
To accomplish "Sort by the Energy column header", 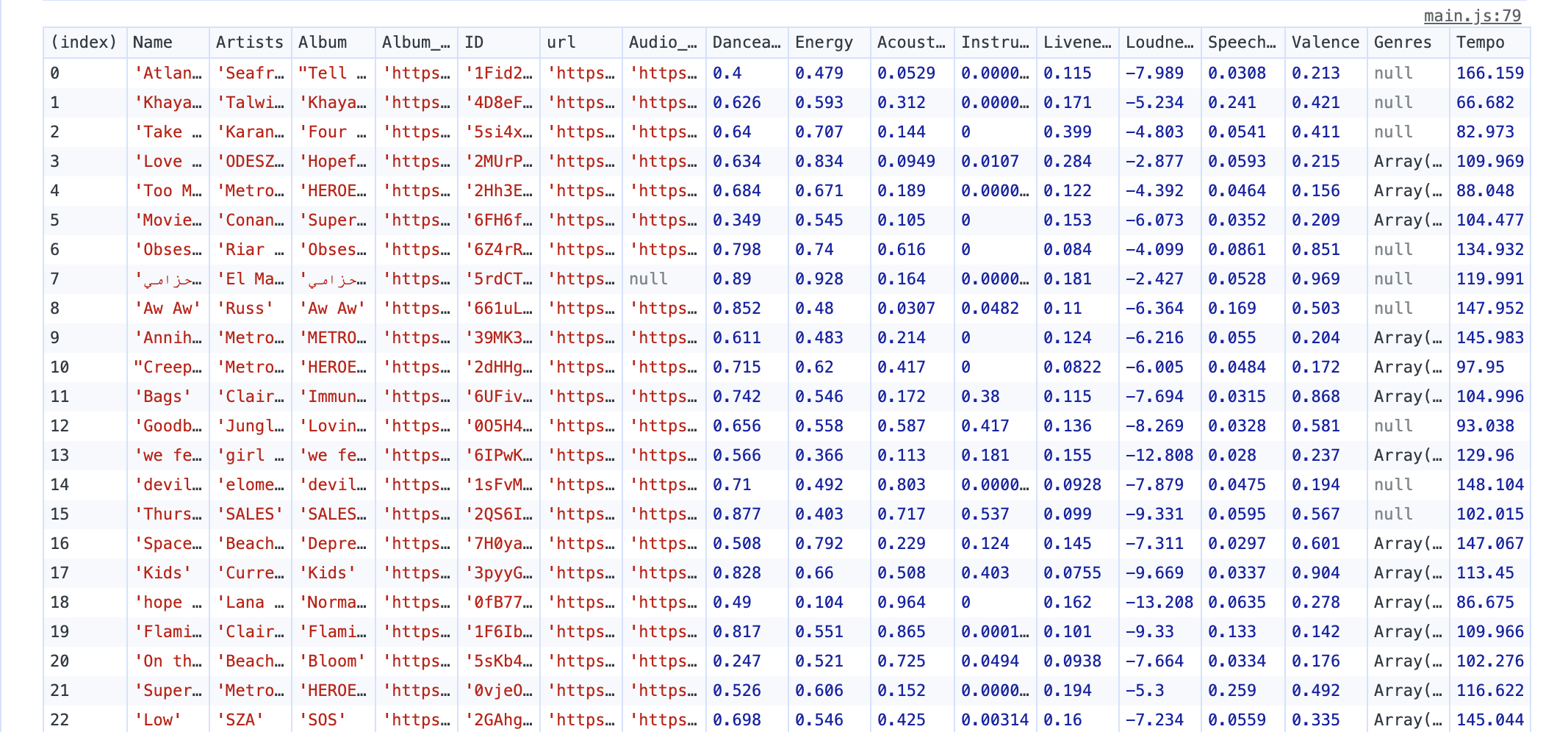I will (x=823, y=43).
